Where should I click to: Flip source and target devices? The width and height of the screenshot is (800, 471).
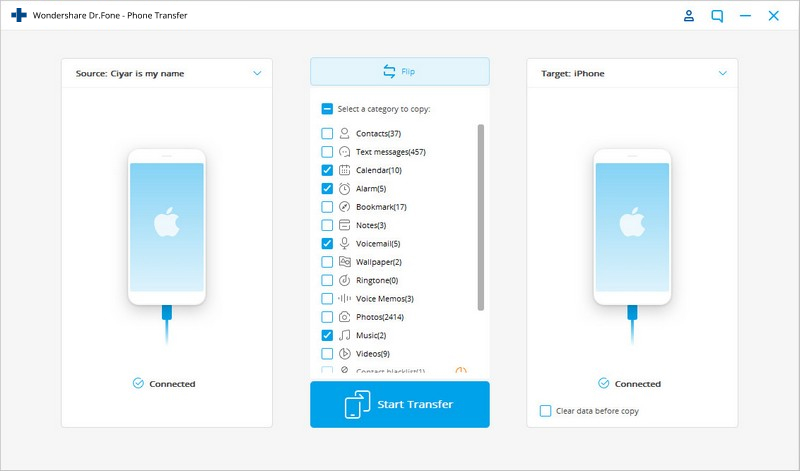[399, 71]
